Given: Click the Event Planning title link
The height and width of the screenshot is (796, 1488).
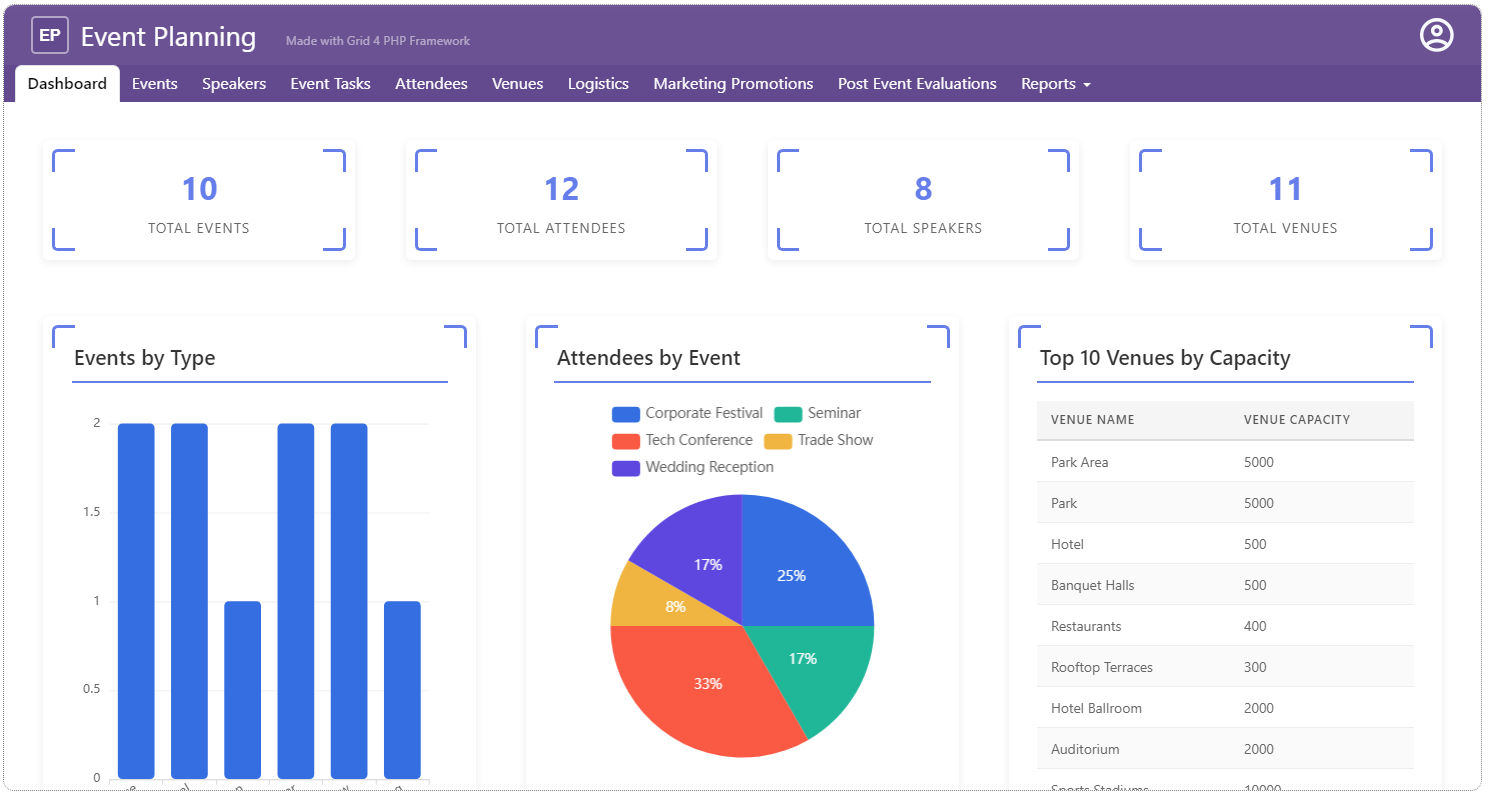Looking at the screenshot, I should (168, 37).
